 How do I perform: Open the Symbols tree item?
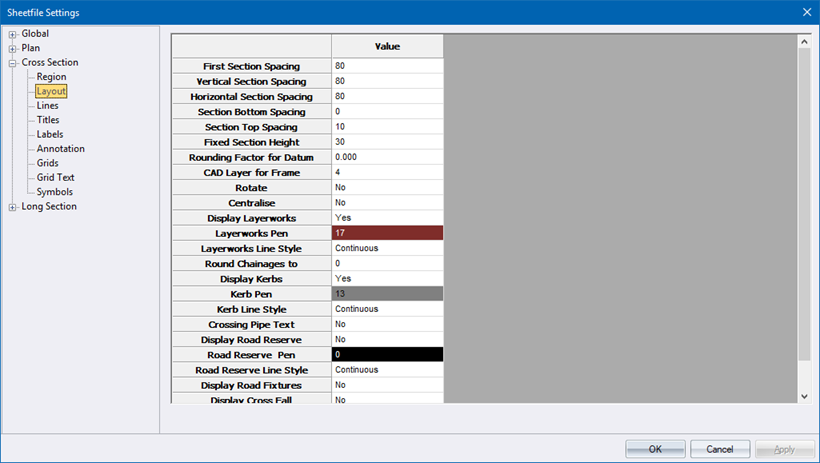[x=54, y=192]
